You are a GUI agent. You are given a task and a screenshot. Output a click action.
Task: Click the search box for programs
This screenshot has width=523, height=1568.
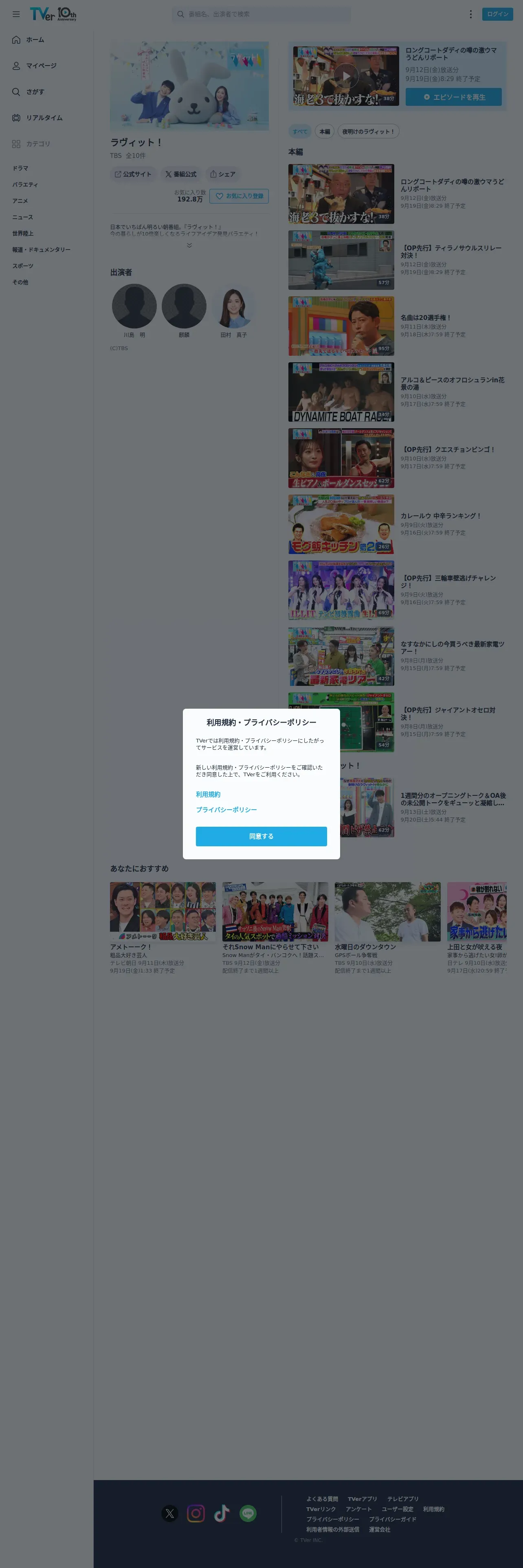coord(261,14)
